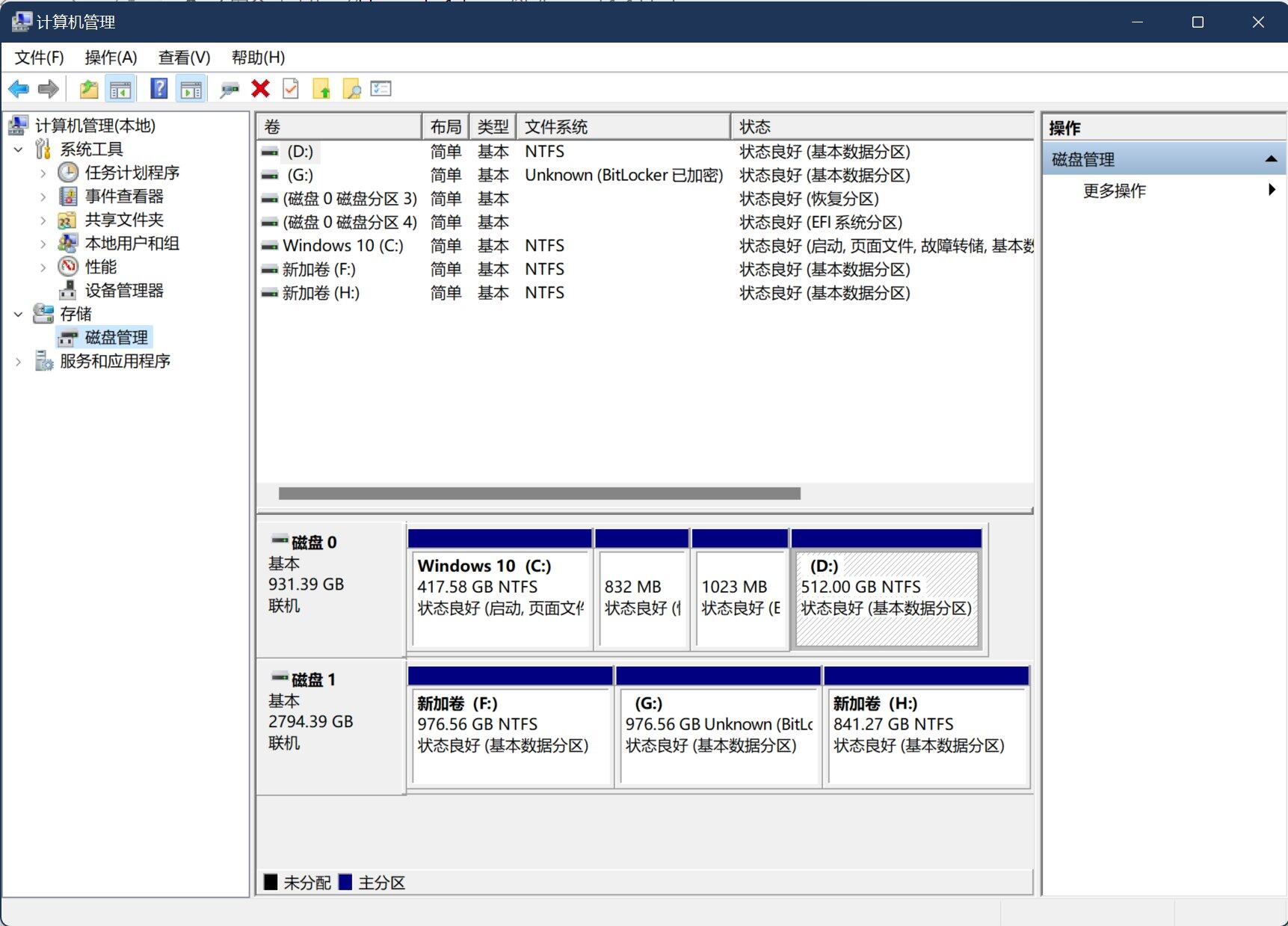Image resolution: width=1288 pixels, height=926 pixels.
Task: Open the 帮助(H) menu
Action: click(x=258, y=58)
